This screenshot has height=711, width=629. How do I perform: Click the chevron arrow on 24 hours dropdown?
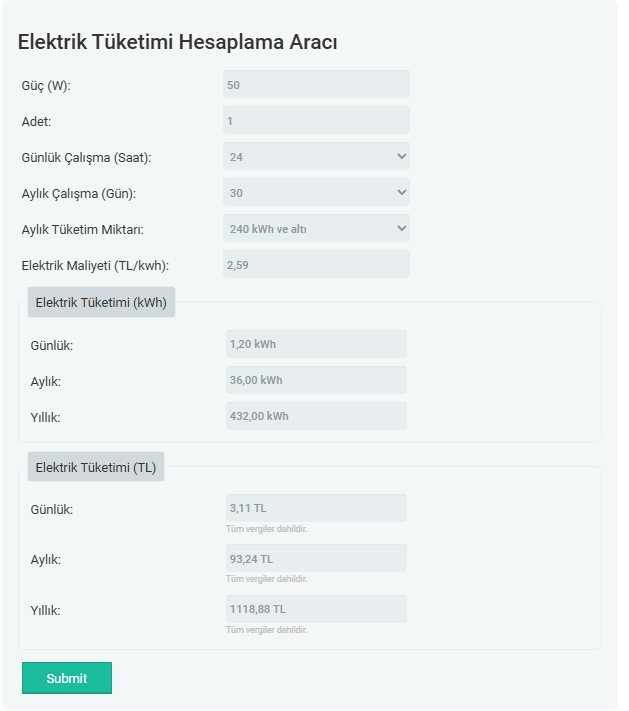click(x=401, y=156)
